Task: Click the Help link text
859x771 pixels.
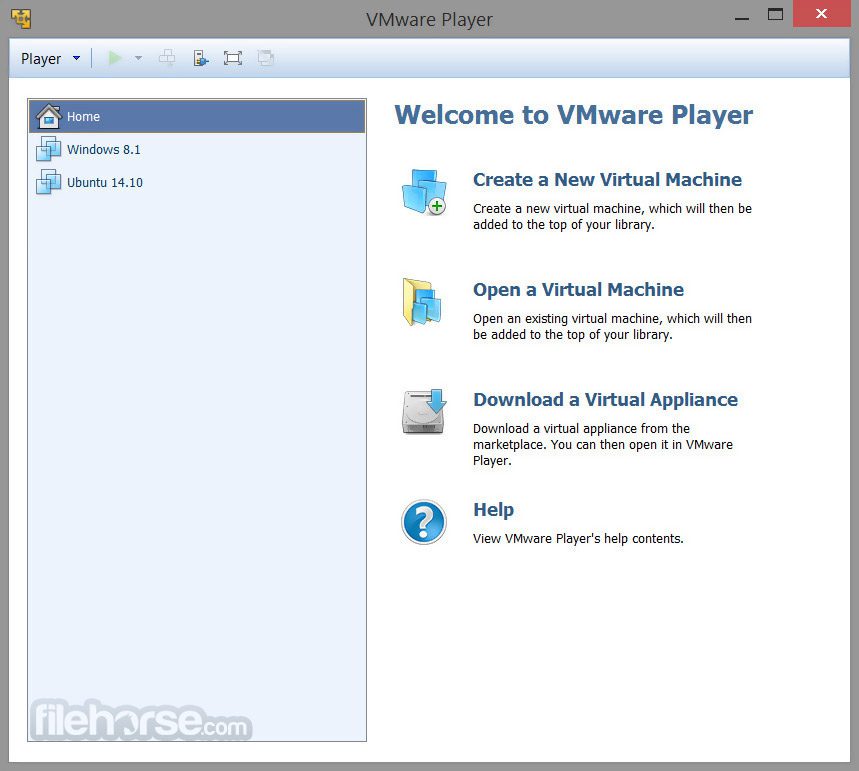Action: [493, 510]
